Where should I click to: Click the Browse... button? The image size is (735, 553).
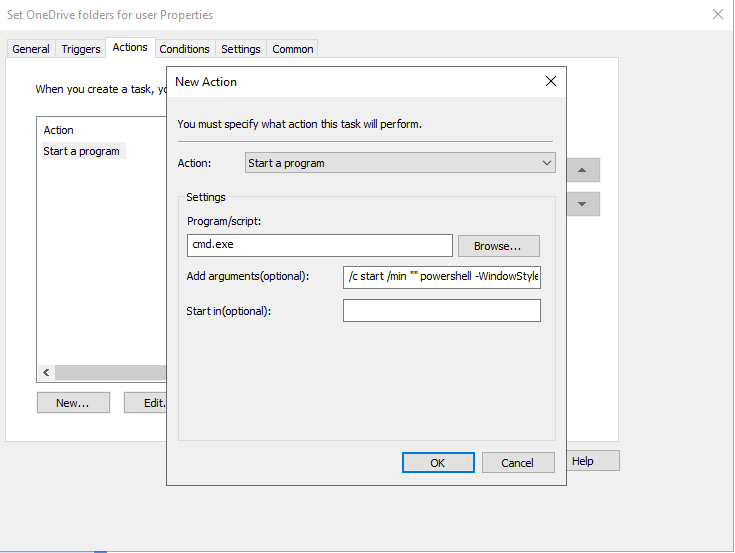coord(498,246)
